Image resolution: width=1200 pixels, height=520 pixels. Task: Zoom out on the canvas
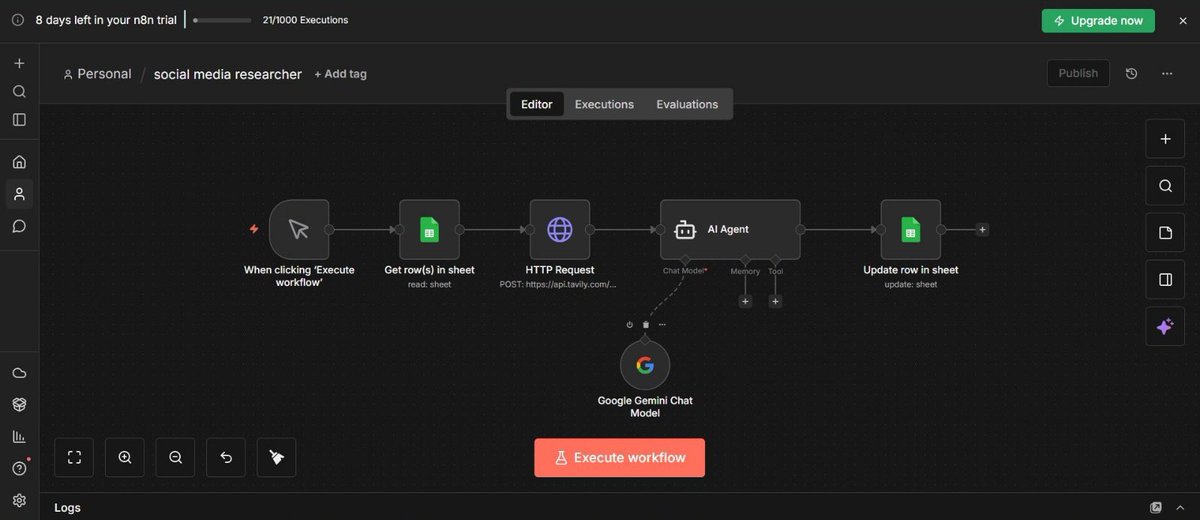(175, 457)
